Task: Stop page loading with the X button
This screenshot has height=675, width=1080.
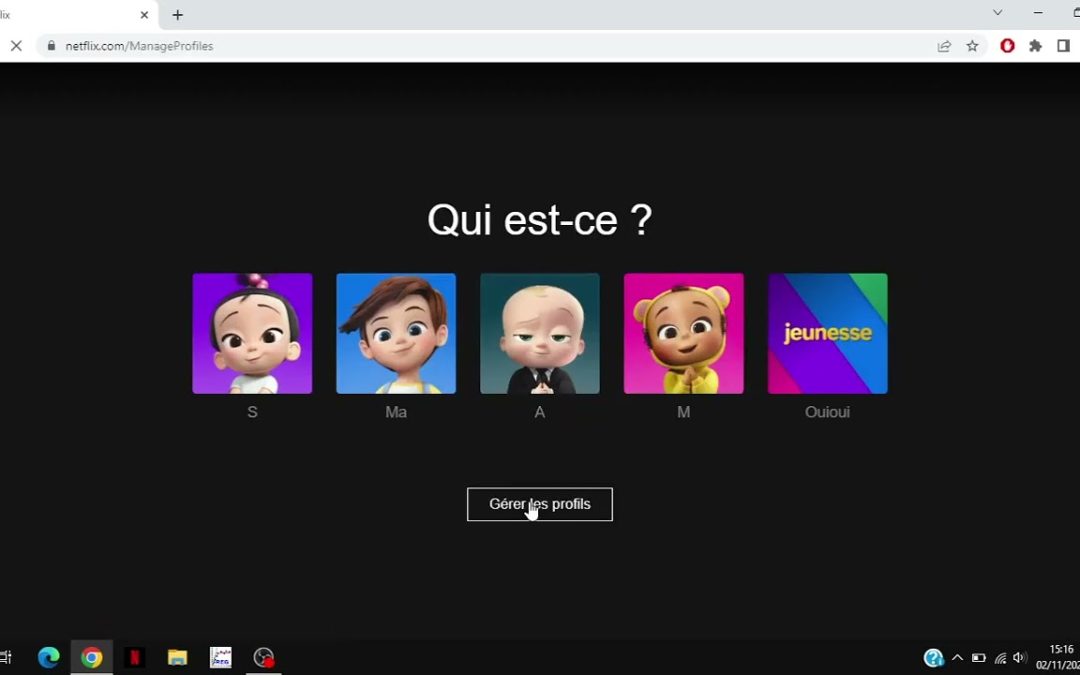Action: click(17, 46)
